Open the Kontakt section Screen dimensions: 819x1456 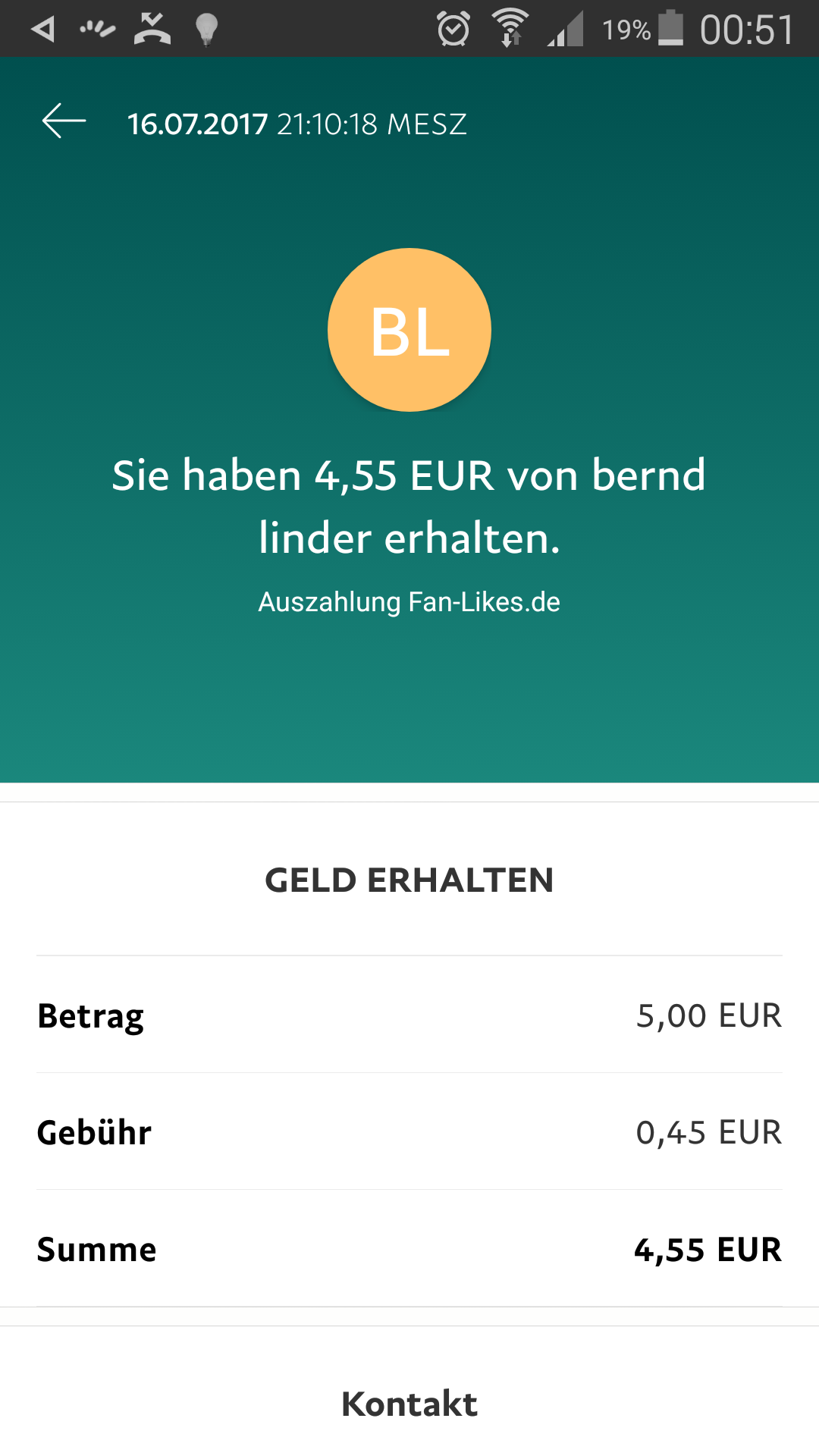[409, 1404]
